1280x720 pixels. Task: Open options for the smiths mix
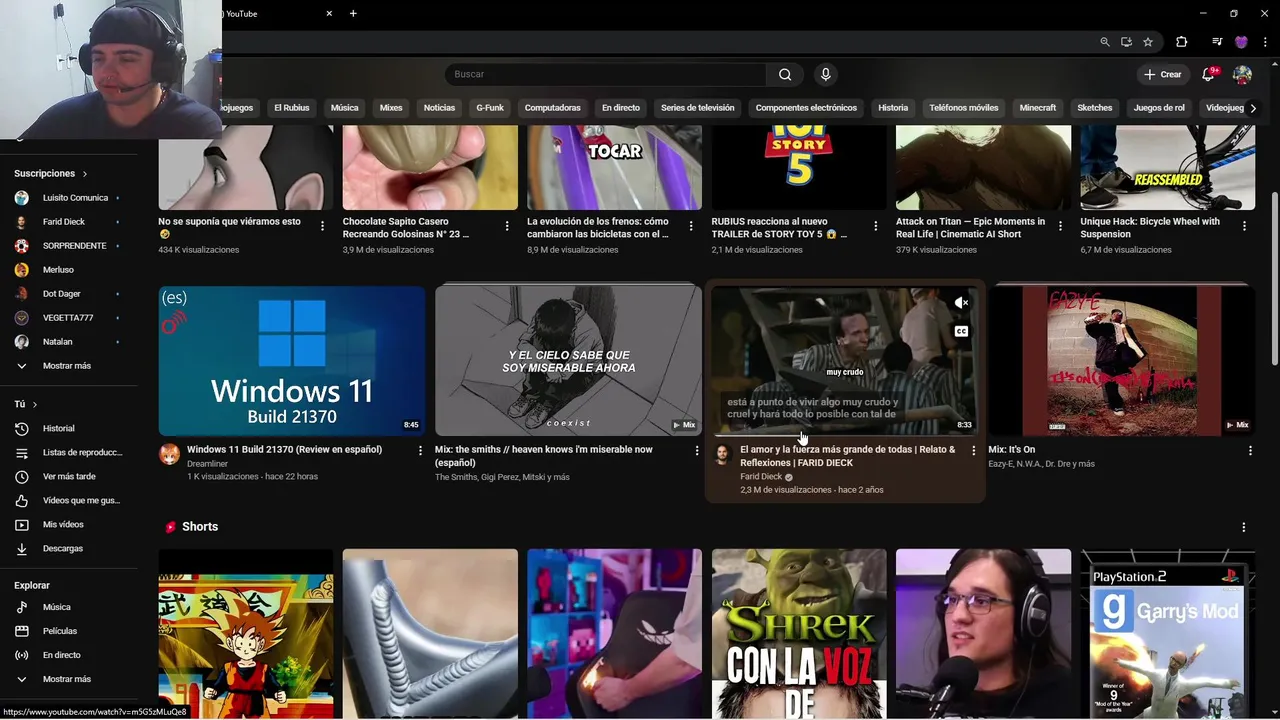click(697, 451)
